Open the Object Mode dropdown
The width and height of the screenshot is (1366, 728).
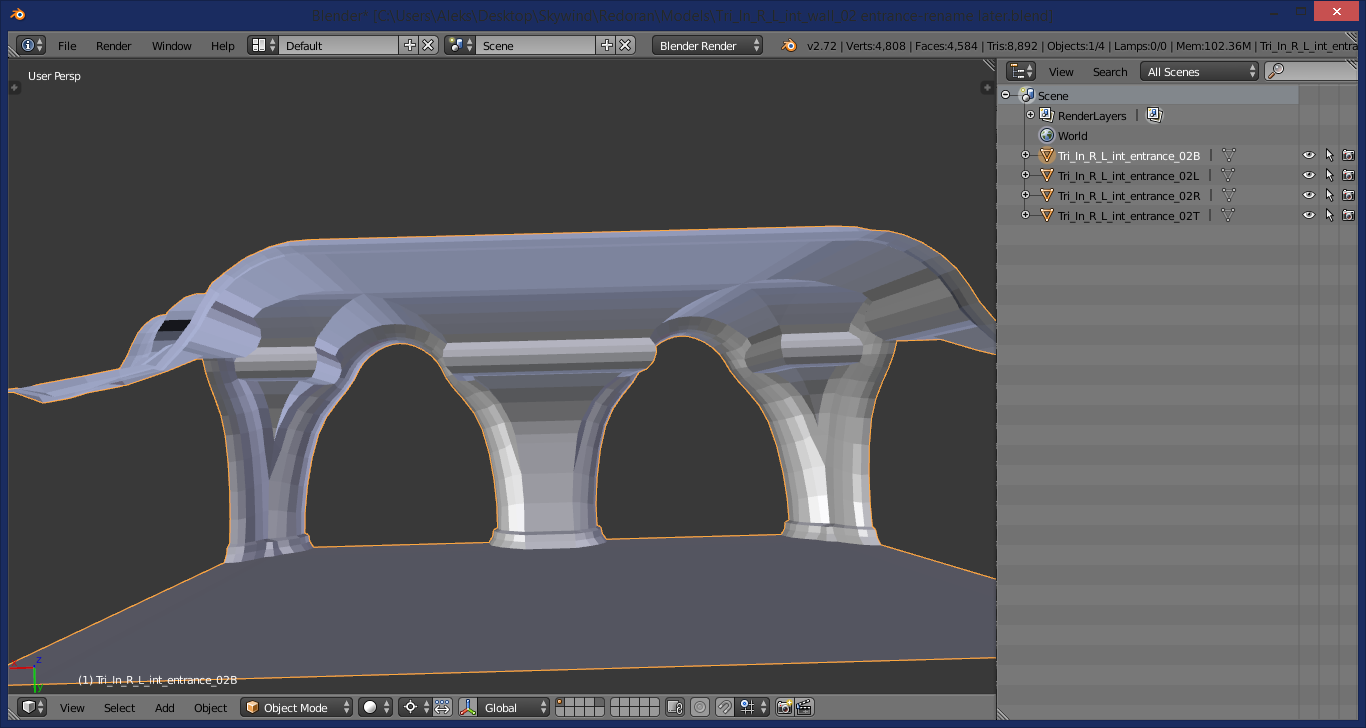[x=297, y=707]
